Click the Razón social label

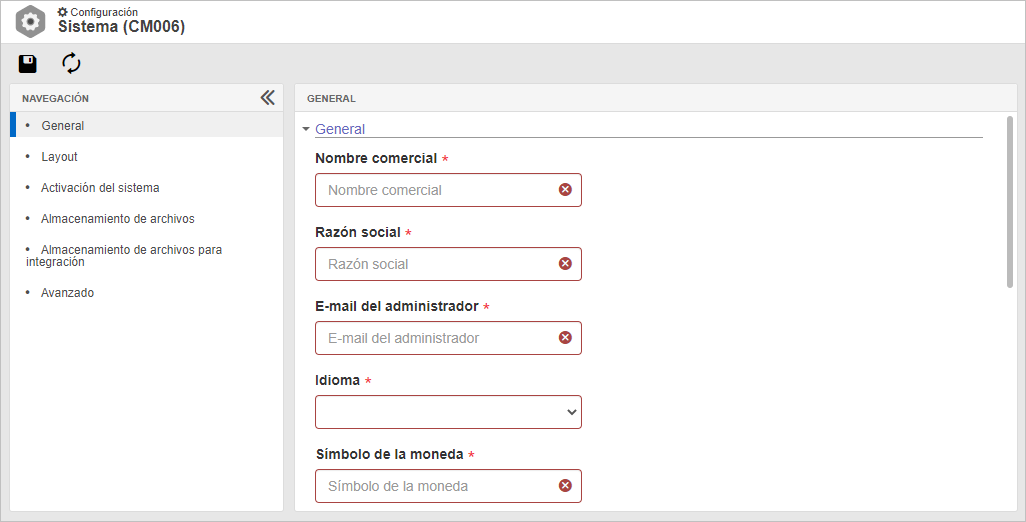coord(358,232)
